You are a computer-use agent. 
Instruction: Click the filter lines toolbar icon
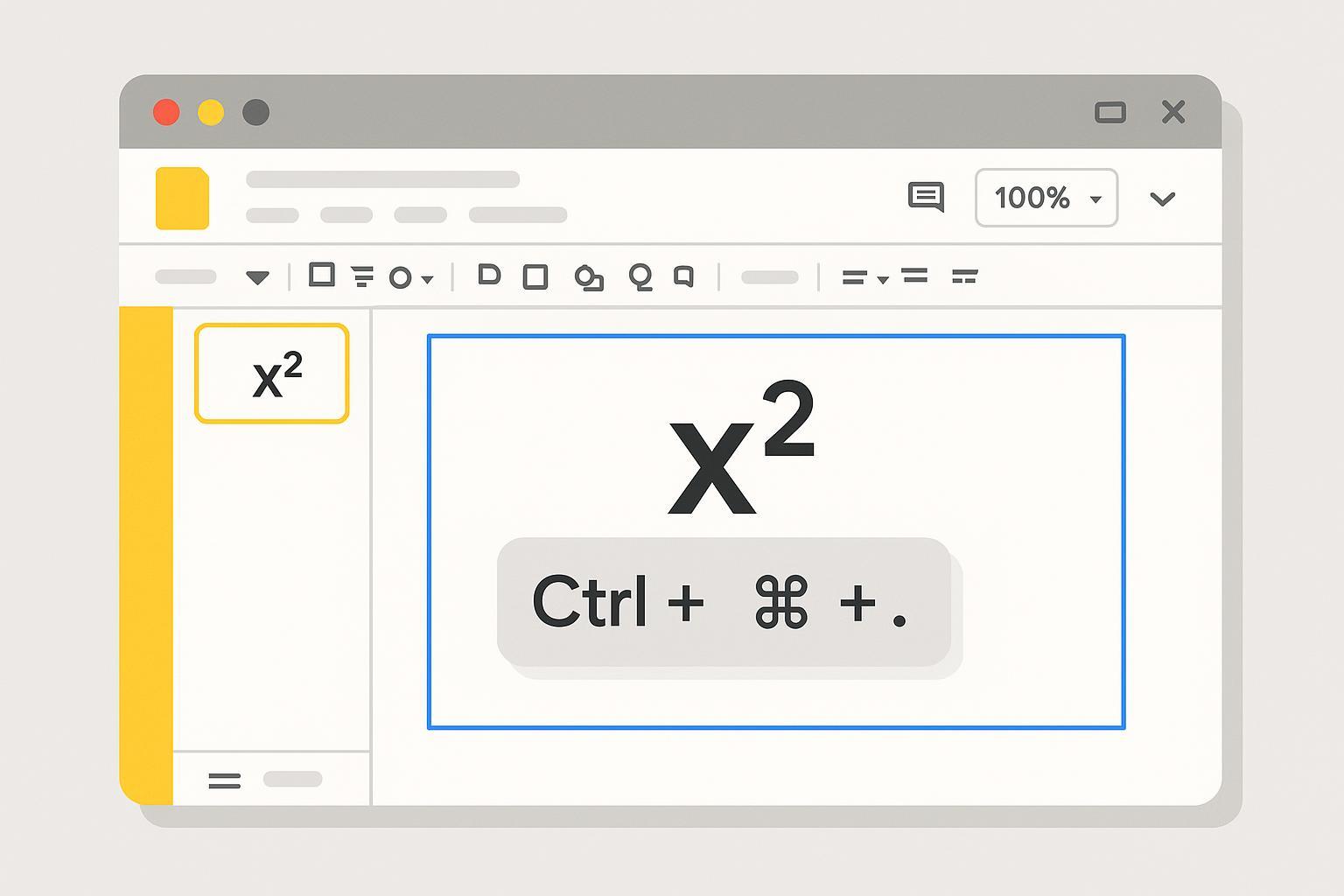coord(362,277)
